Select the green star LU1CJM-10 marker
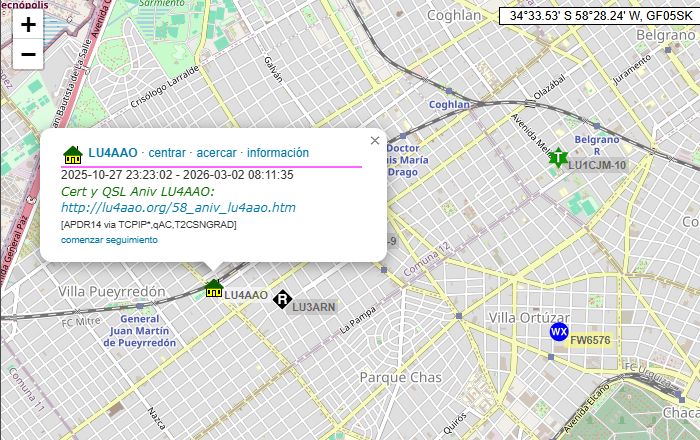The height and width of the screenshot is (440, 700). 558,158
